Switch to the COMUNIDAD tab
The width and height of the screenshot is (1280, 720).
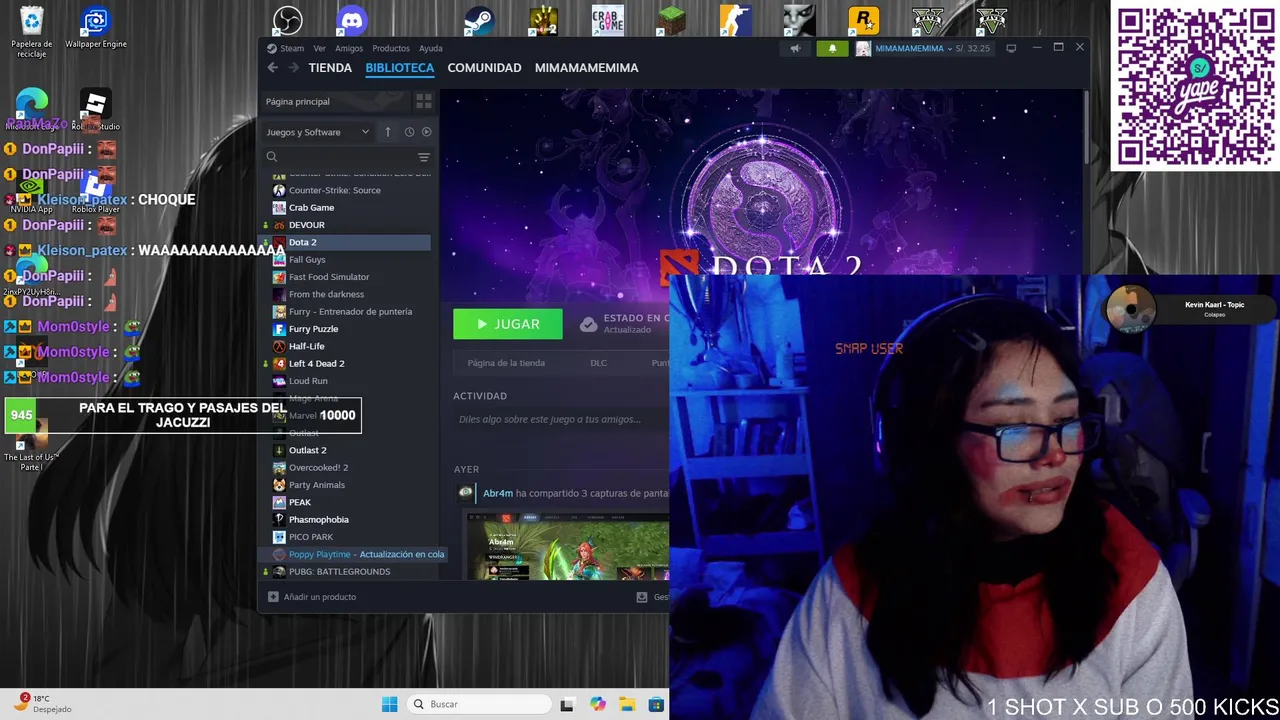(x=484, y=68)
